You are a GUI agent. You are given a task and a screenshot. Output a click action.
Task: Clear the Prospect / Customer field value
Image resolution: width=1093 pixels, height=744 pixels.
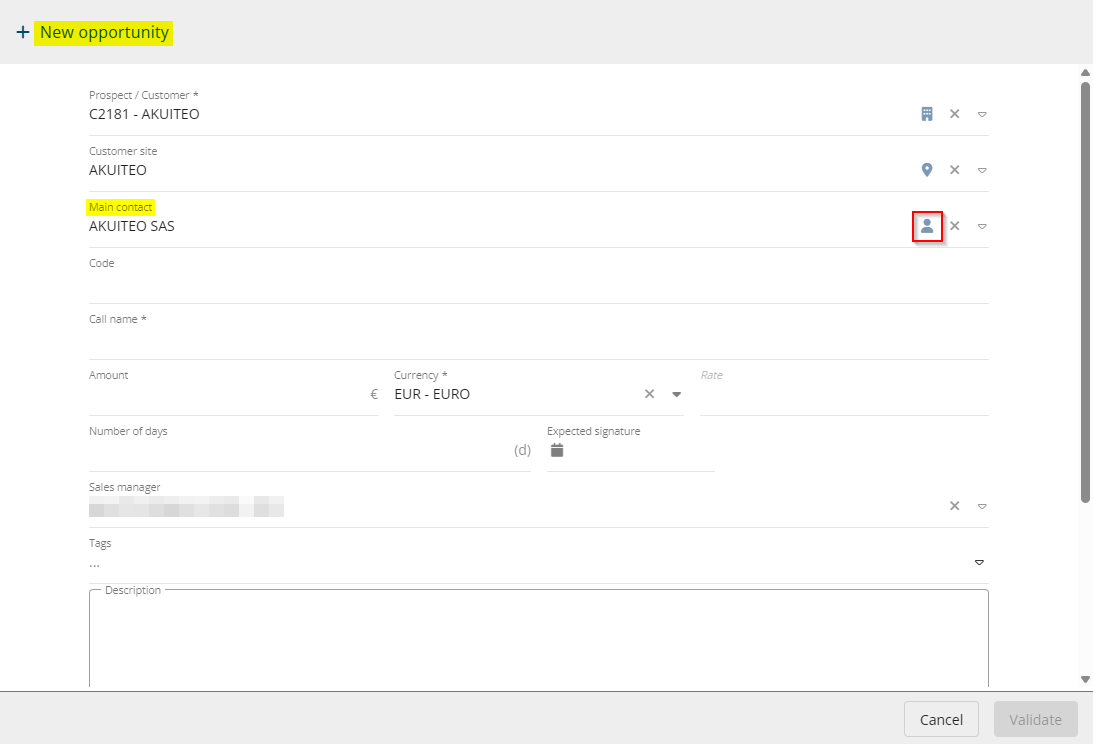pos(955,114)
